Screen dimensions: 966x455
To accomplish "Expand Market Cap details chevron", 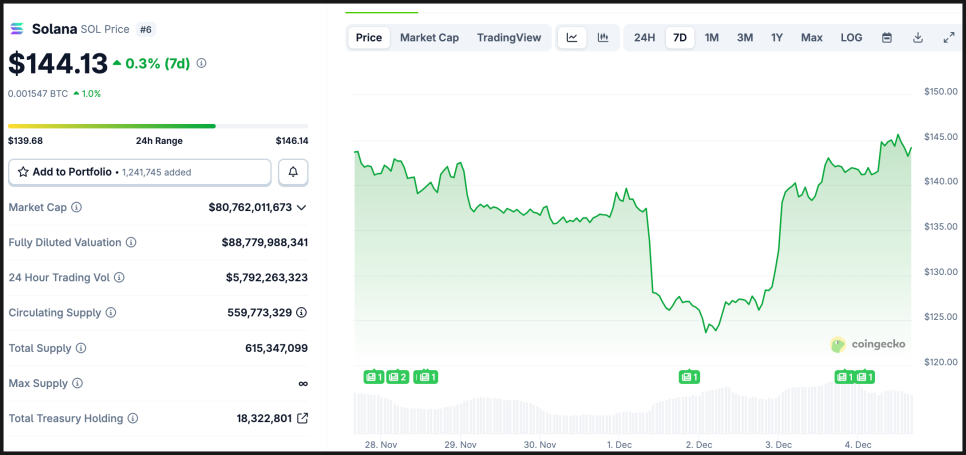I will pos(302,207).
